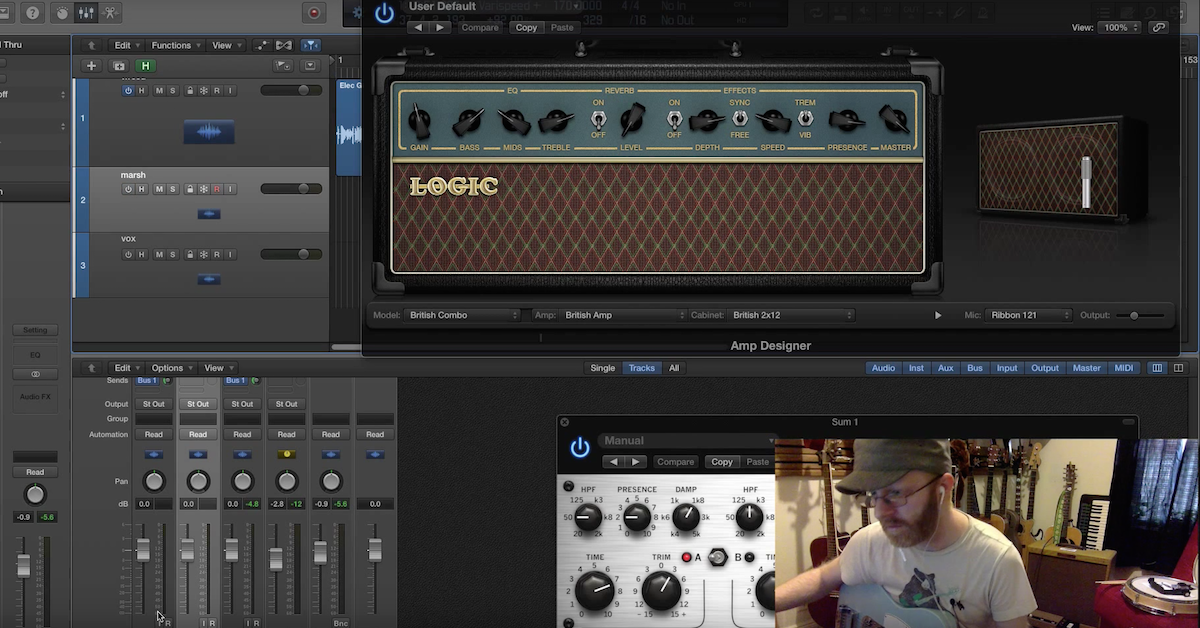Select the vox track header name
Screen dimensions: 1200x628
[128, 239]
